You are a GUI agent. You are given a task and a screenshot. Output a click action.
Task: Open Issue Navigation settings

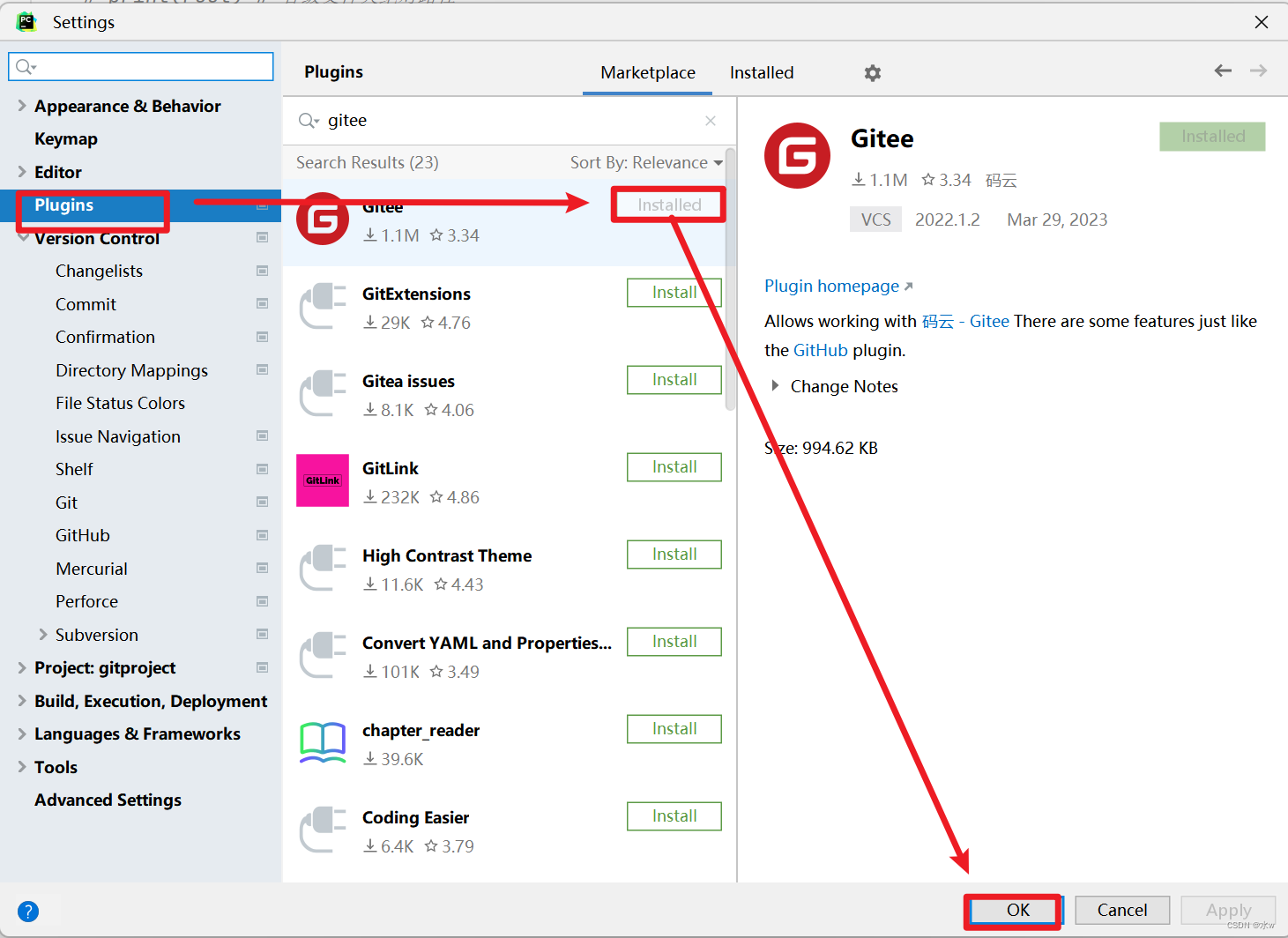(x=117, y=436)
